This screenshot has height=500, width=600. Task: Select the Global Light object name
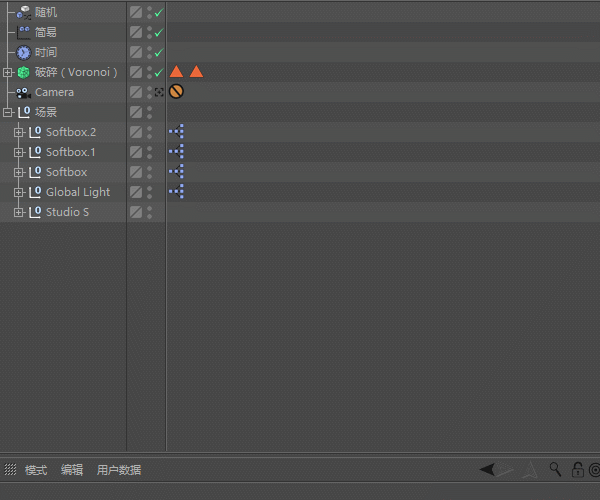pyautogui.click(x=78, y=192)
